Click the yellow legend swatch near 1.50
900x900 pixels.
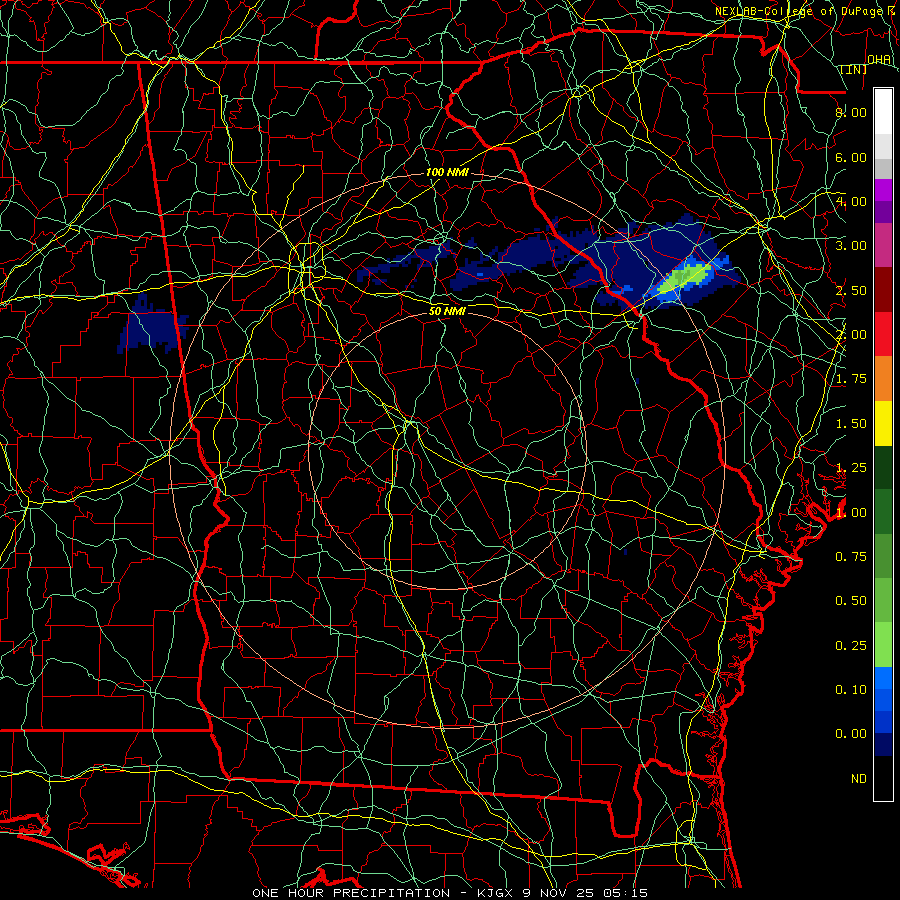tap(883, 423)
